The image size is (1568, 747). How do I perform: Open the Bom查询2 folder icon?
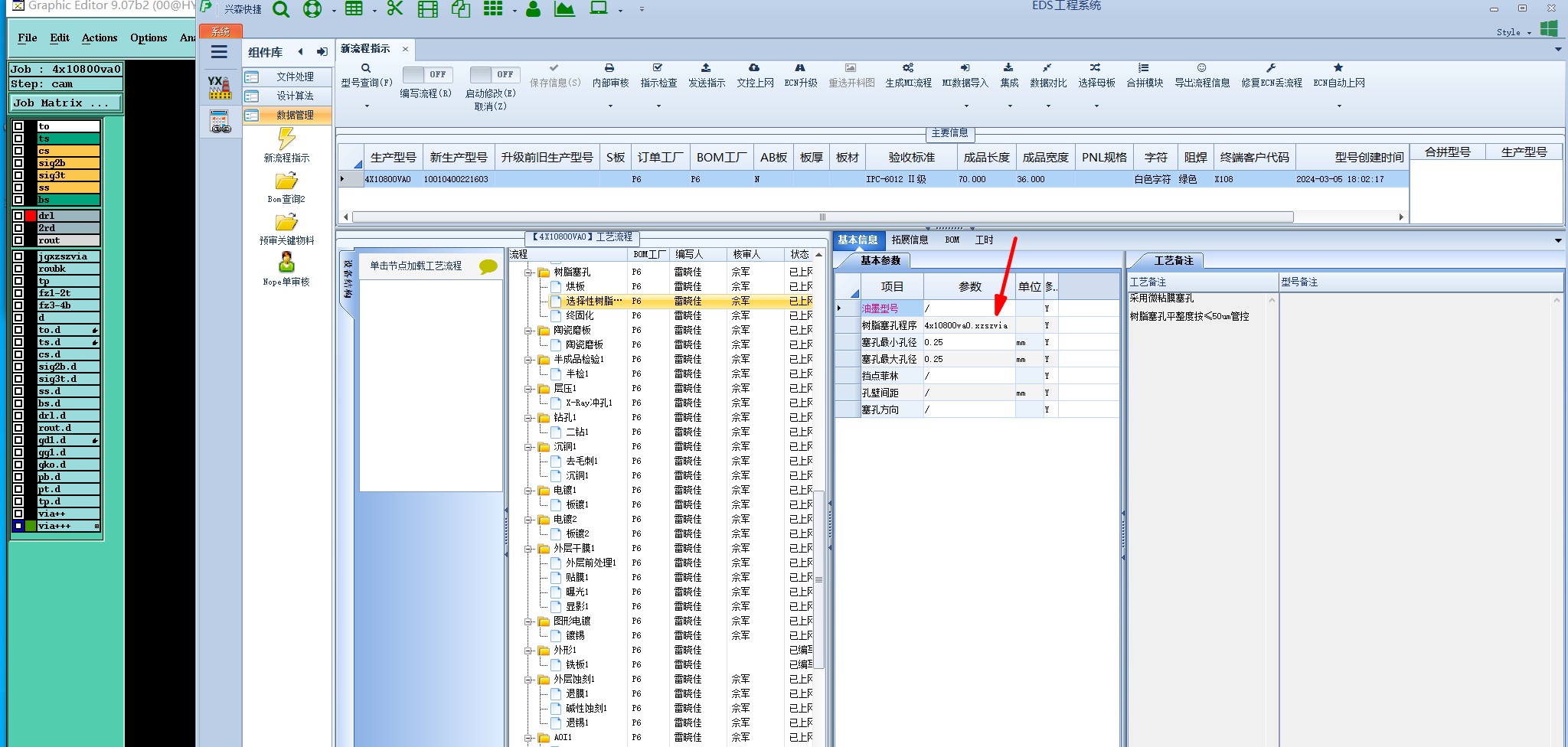286,181
